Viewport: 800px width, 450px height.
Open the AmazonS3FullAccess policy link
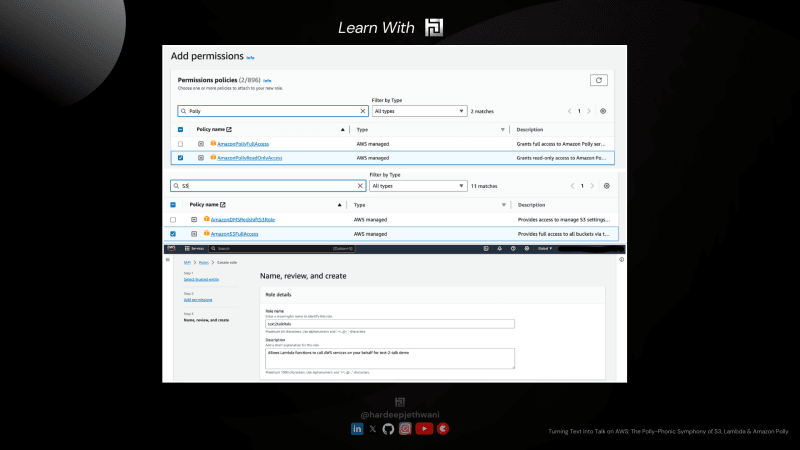click(234, 234)
